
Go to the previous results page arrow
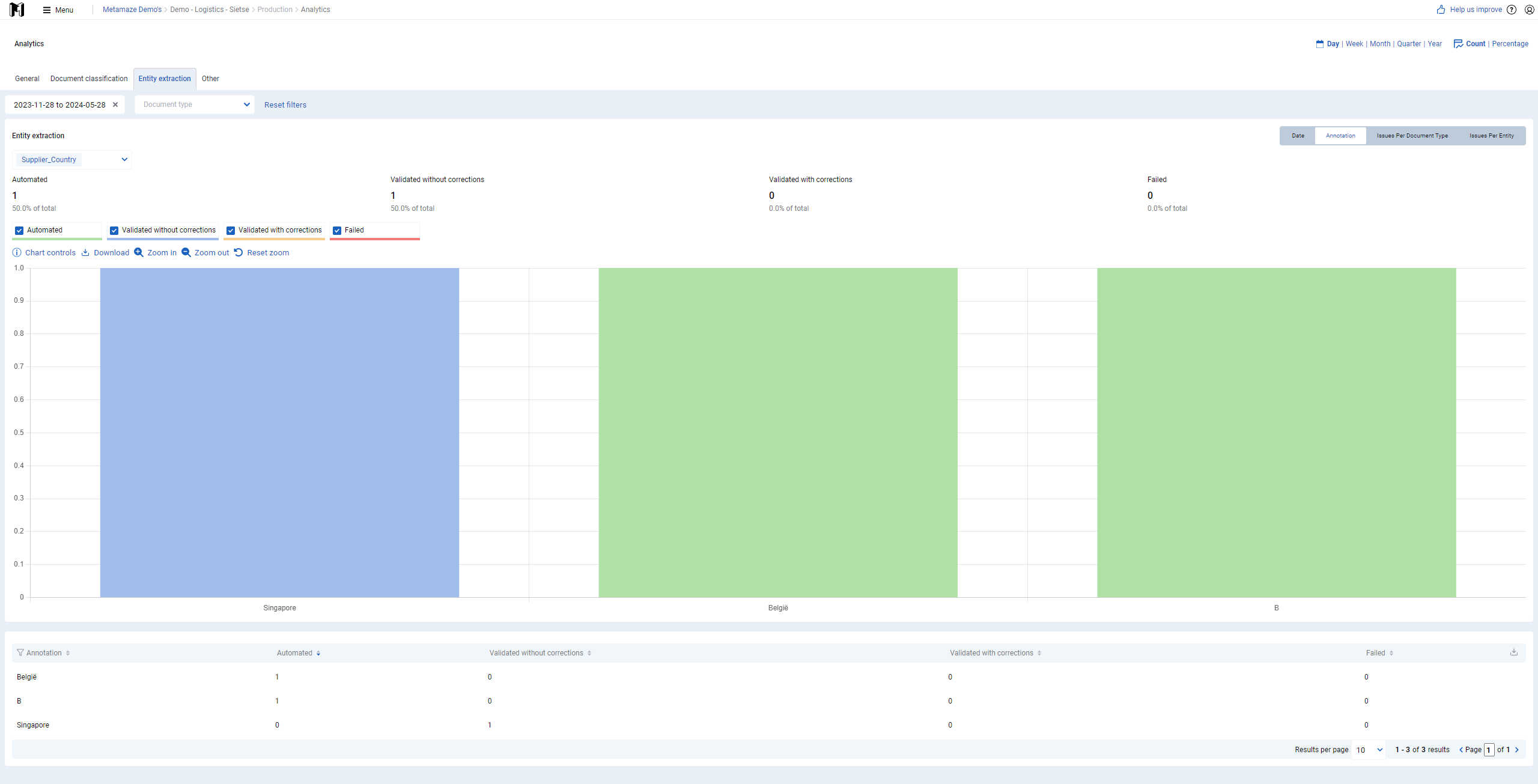pyautogui.click(x=1461, y=750)
